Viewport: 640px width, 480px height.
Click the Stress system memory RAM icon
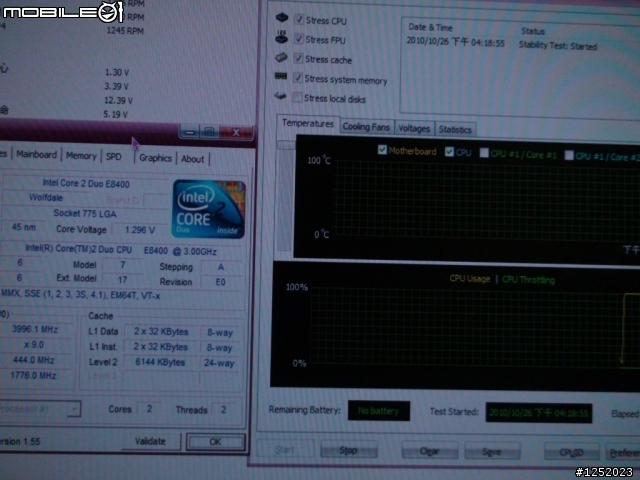pos(281,76)
